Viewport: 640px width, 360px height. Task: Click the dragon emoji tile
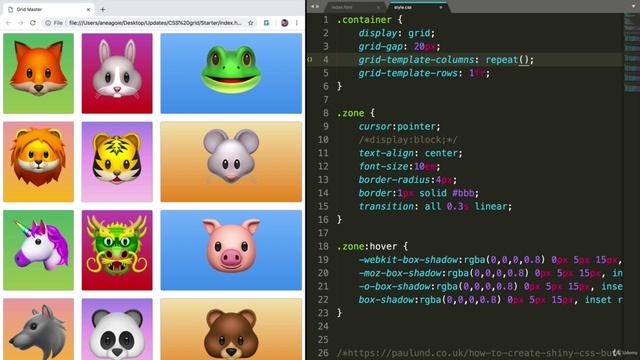point(117,250)
